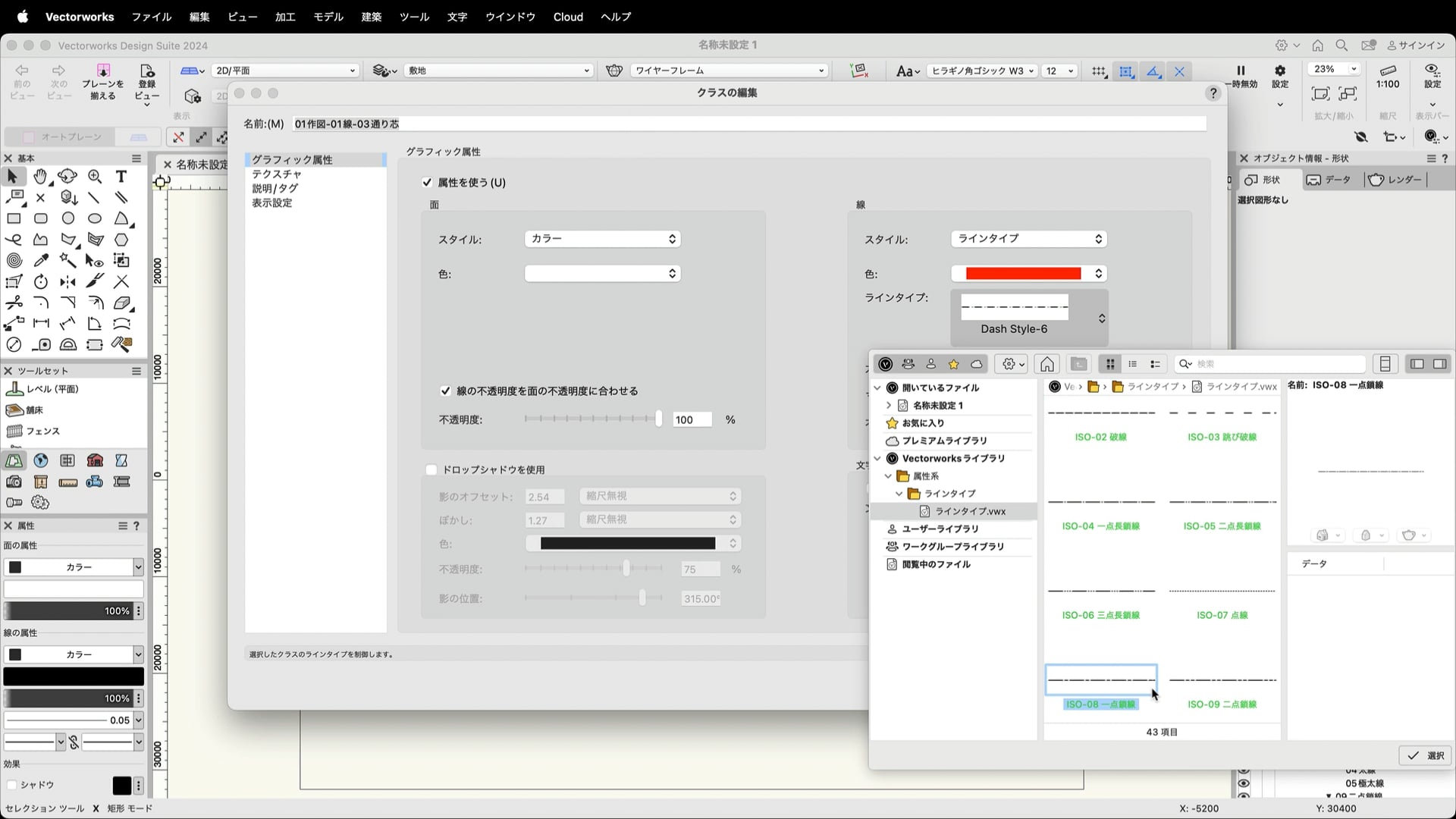Click home icon in resource selector
Viewport: 1456px width, 819px height.
click(1047, 364)
